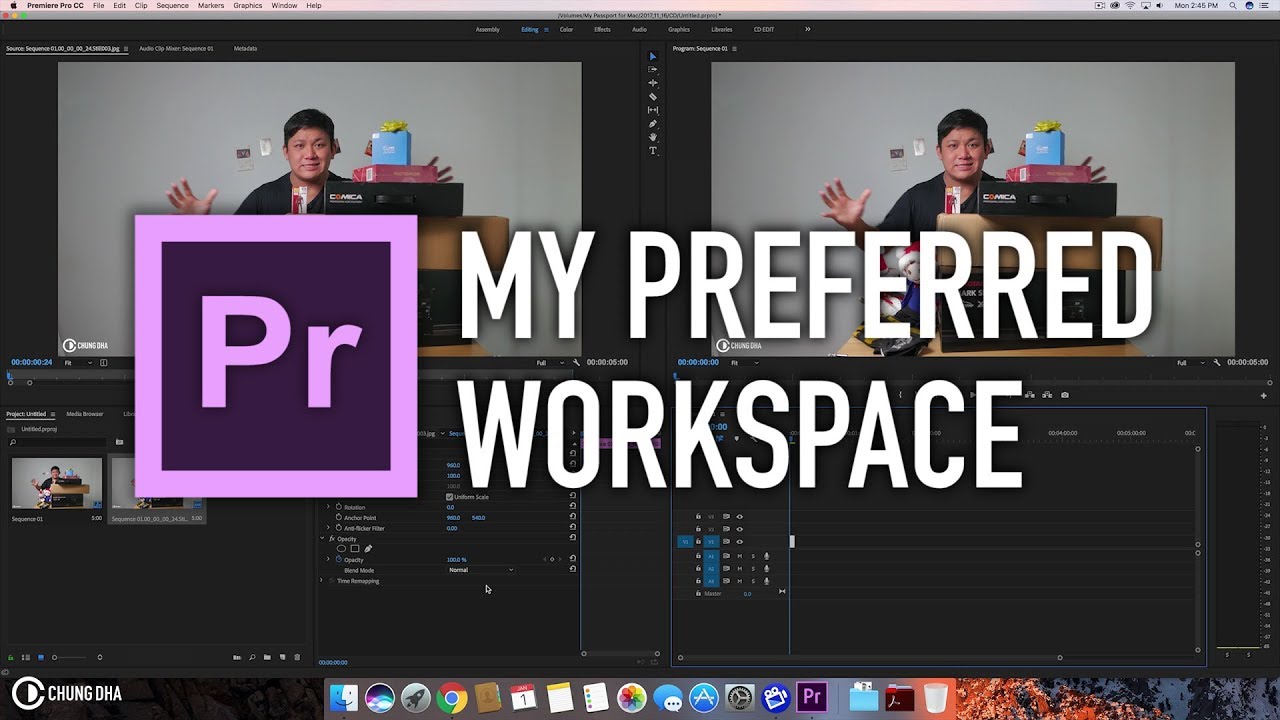Toggle Opacity stopwatch animation
The image size is (1280, 720).
click(x=339, y=559)
